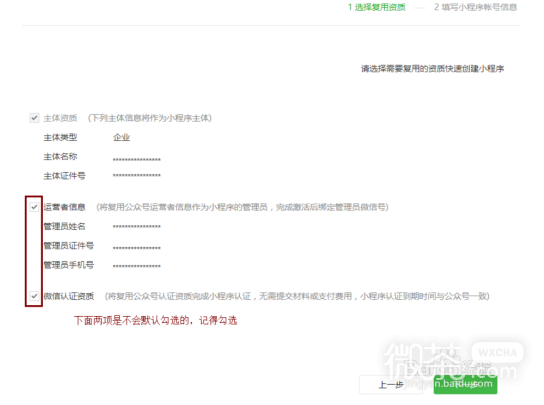Select step 1 选择复用资质
Viewport: 544px width, 405px height.
click(x=377, y=7)
